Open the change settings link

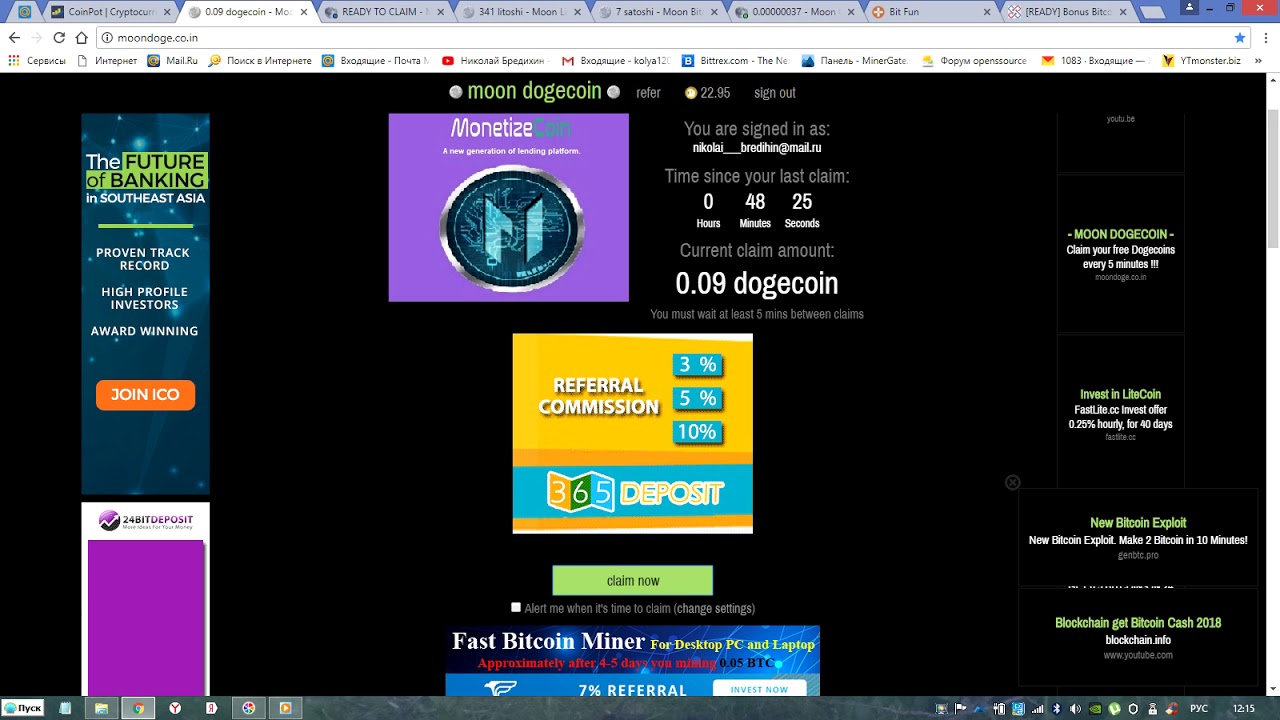pos(714,608)
